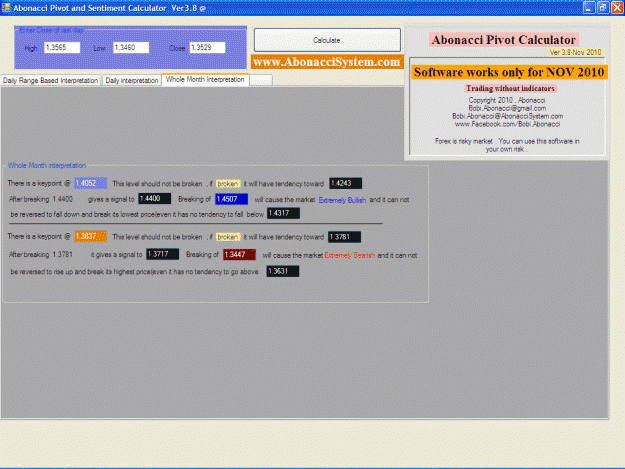Select the blank tab after Whole Month
625x469 pixels.
(261, 80)
